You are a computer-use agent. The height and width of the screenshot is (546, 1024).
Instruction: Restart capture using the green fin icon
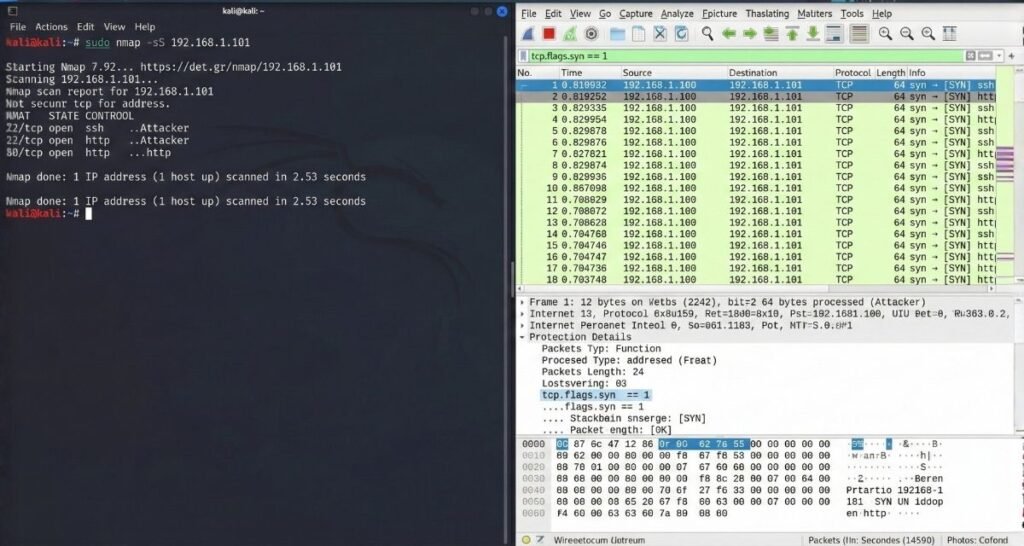570,34
